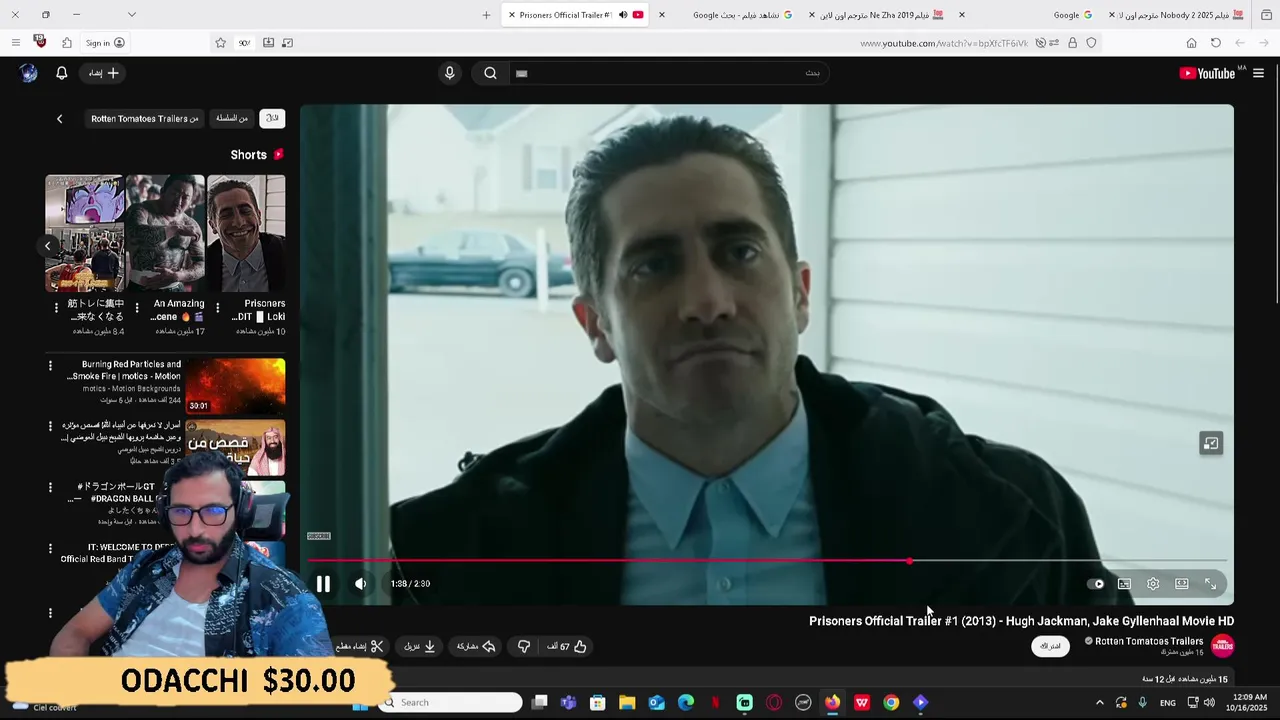The width and height of the screenshot is (1280, 720).
Task: Open the browser hamburger menu
Action: coord(15,43)
